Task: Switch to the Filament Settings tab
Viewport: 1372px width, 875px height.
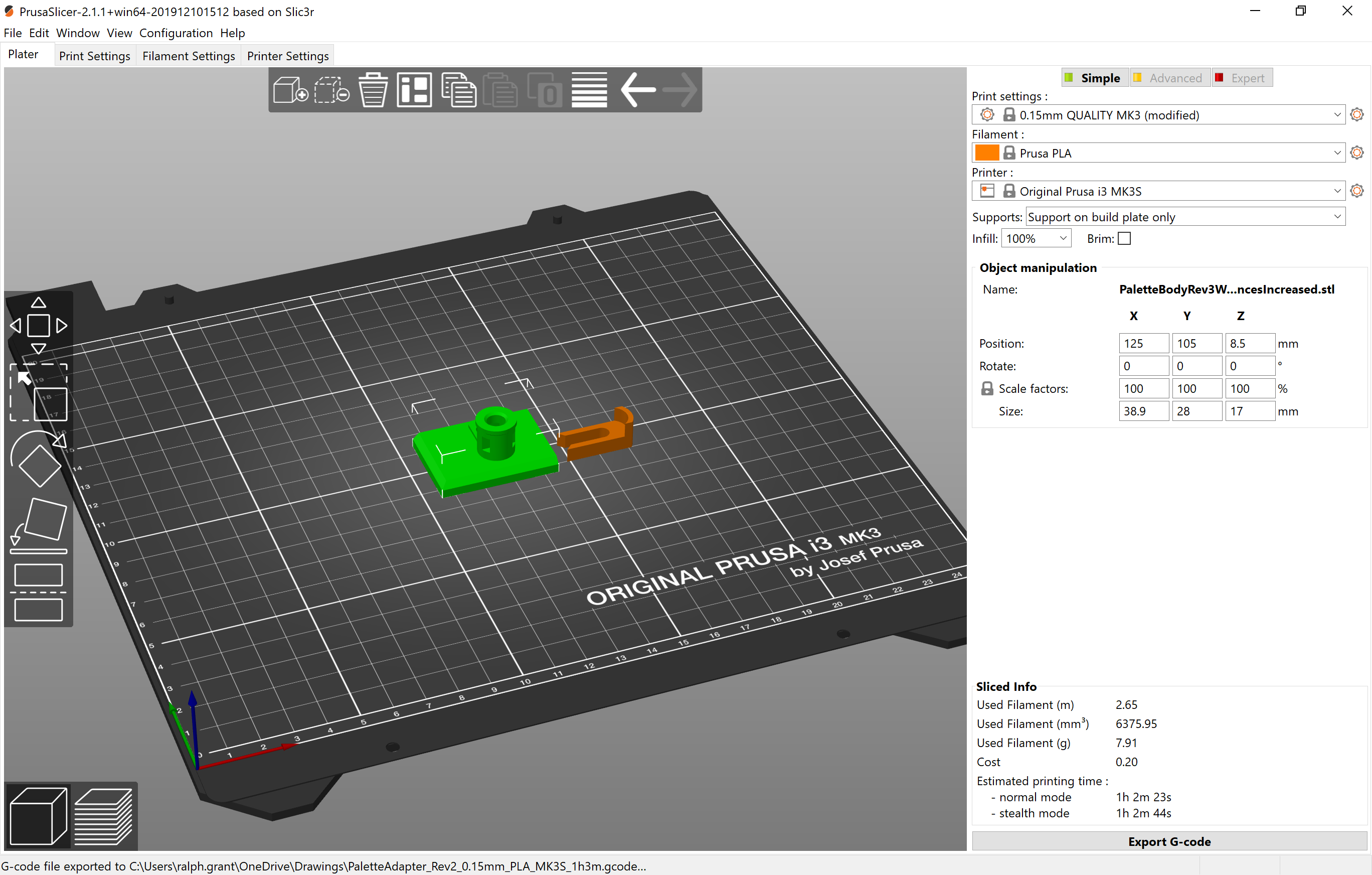Action: coord(189,56)
